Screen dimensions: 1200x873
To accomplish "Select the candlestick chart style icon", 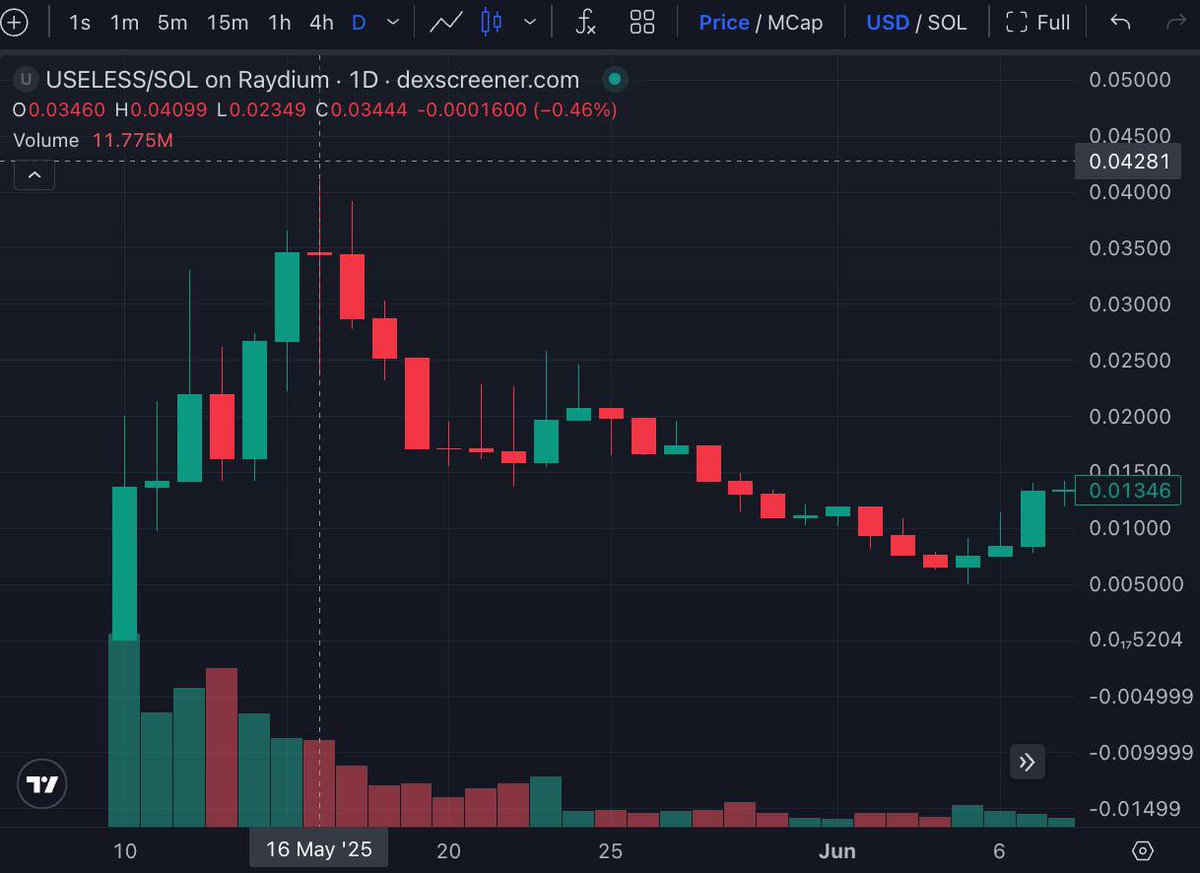I will click(x=491, y=22).
